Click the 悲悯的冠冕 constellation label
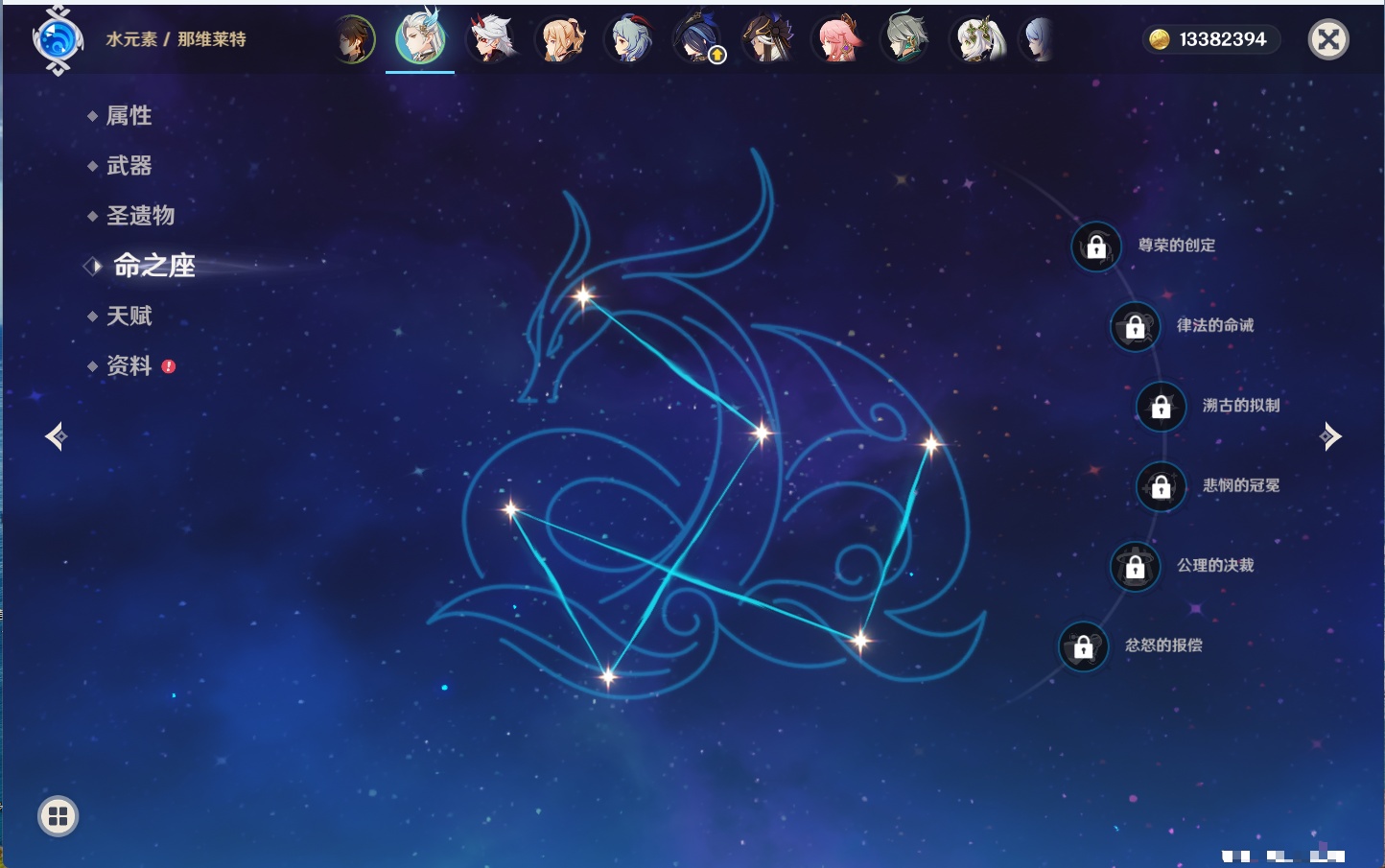 tap(1241, 485)
